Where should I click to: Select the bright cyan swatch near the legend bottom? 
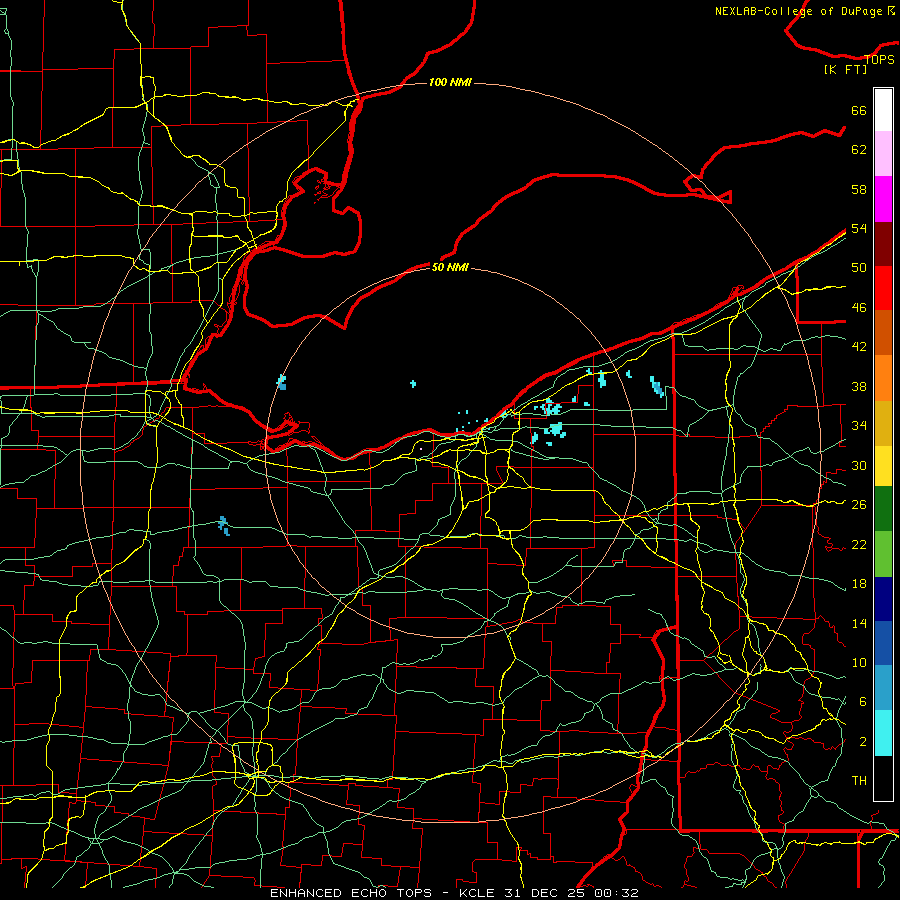883,733
